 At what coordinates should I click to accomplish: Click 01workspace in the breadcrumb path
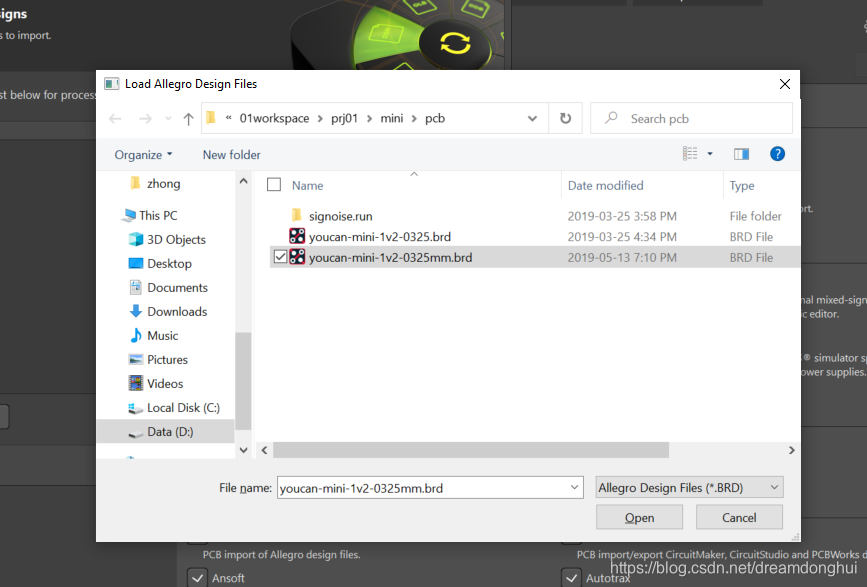tap(274, 118)
